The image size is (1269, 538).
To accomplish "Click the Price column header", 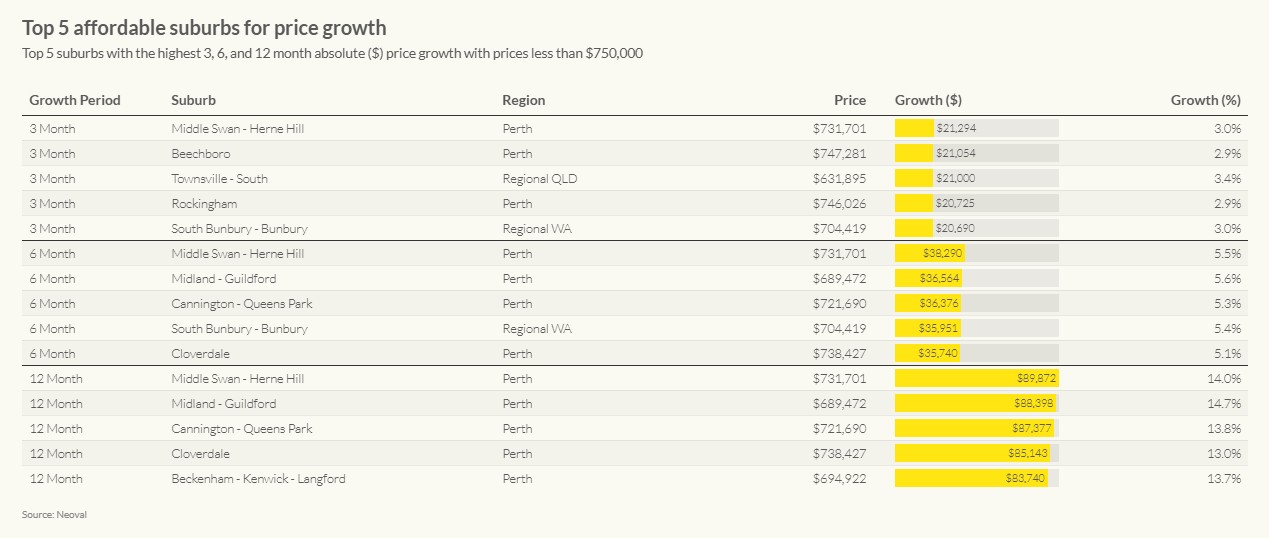I will (850, 100).
